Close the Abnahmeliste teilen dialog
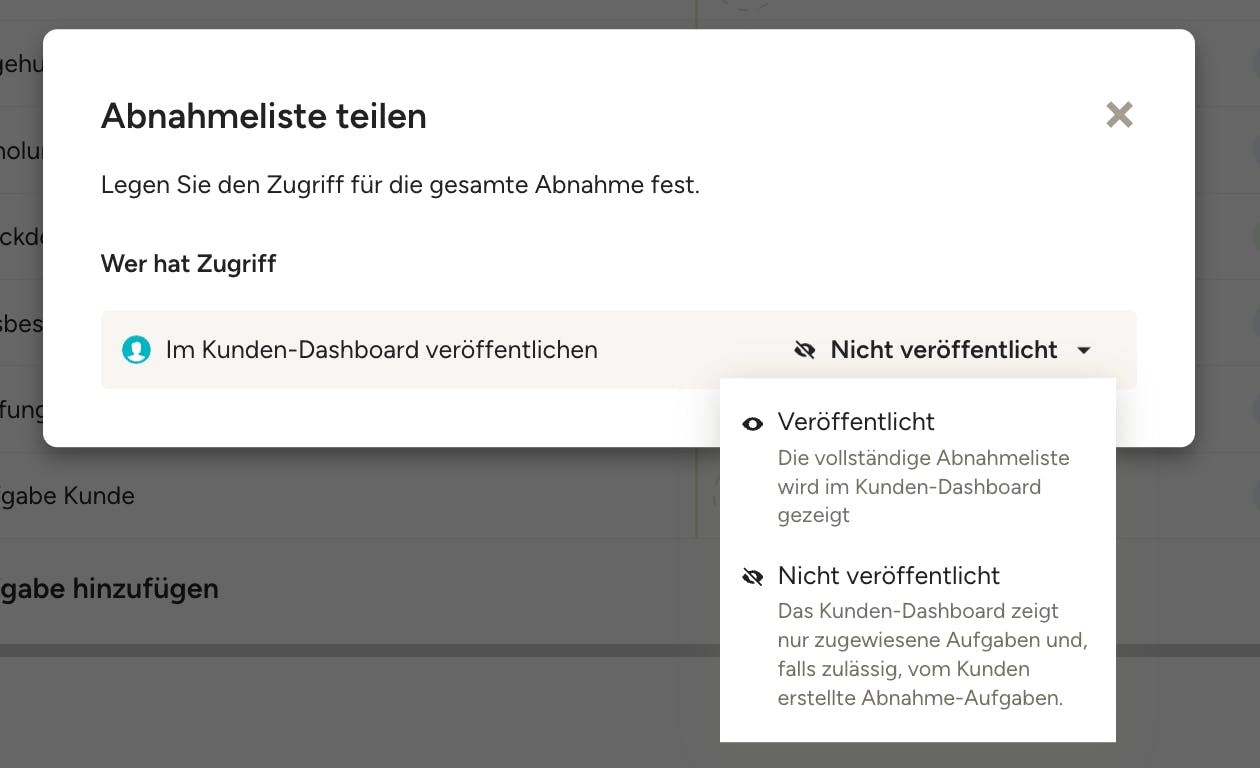Image resolution: width=1260 pixels, height=768 pixels. click(x=1119, y=115)
